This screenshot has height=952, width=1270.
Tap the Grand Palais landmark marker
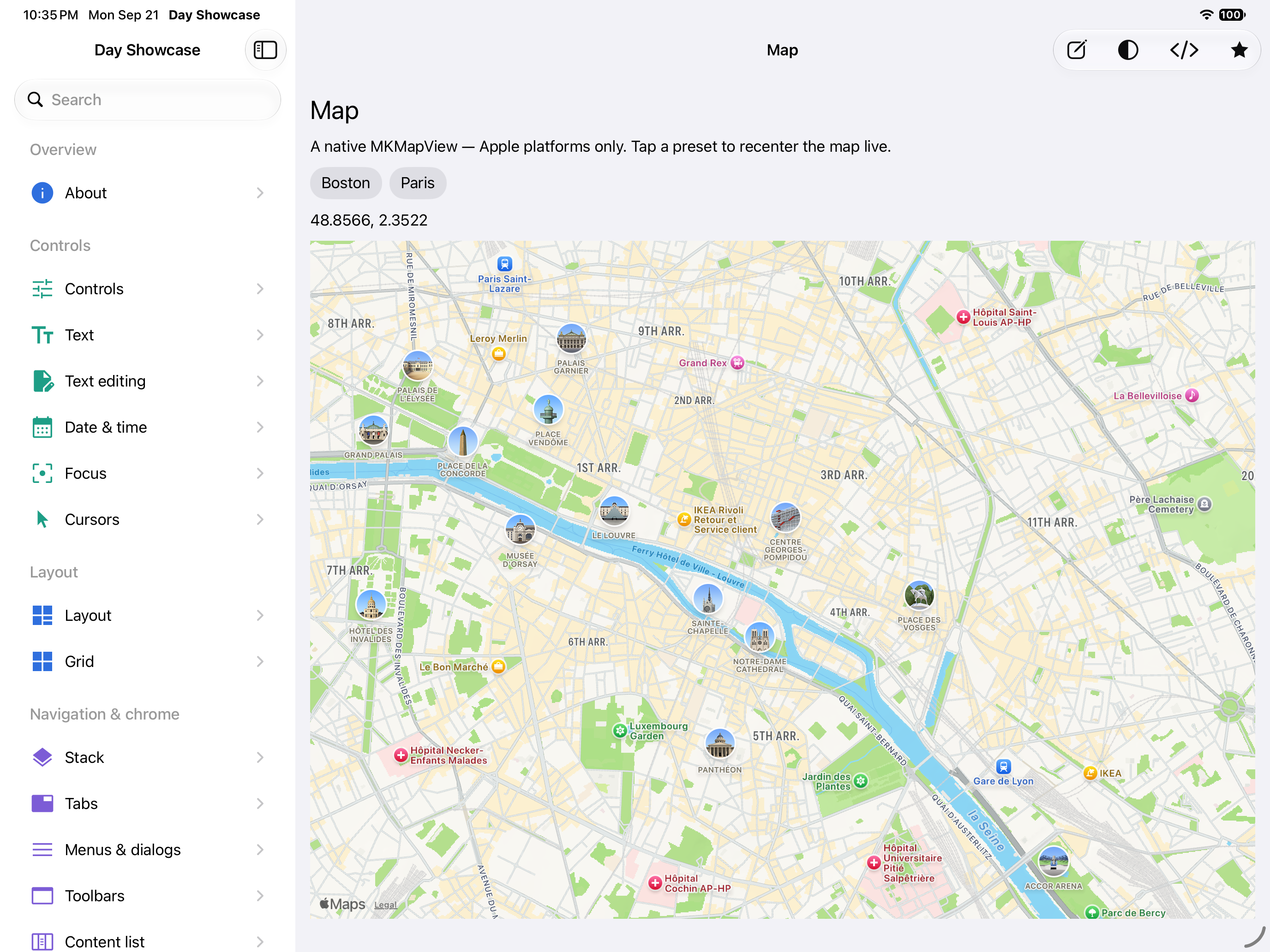click(x=373, y=431)
